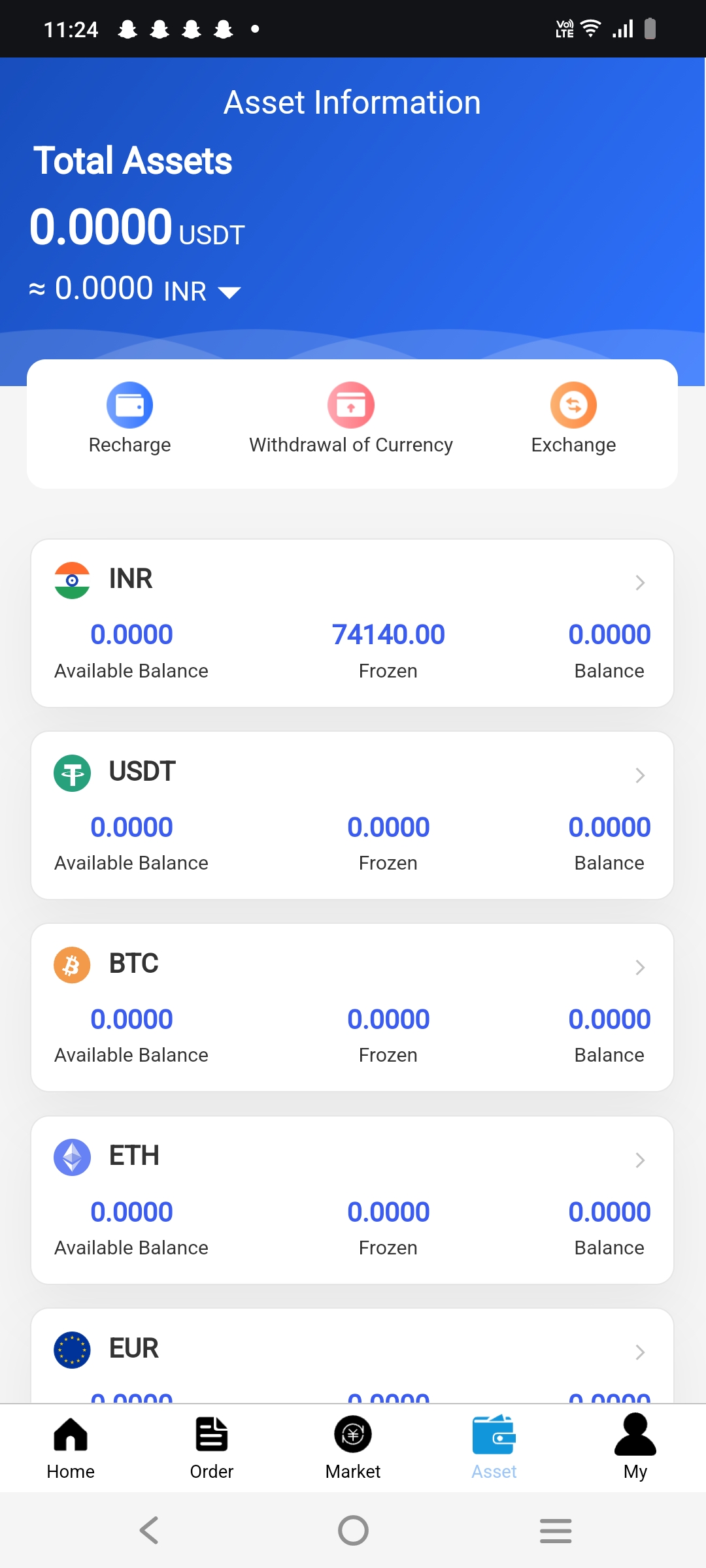The image size is (706, 1568).
Task: Tap the green USDT Tether icon
Action: point(72,773)
